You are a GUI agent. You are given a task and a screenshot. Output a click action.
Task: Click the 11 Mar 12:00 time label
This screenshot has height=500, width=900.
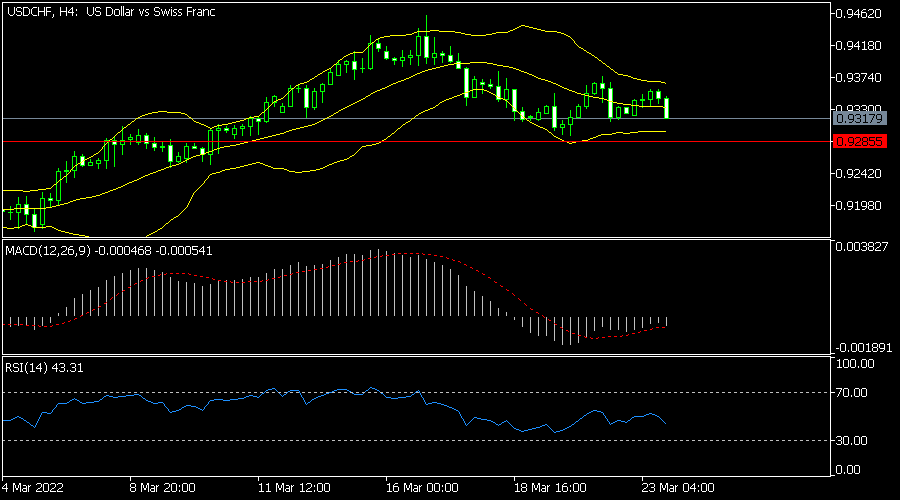point(294,488)
